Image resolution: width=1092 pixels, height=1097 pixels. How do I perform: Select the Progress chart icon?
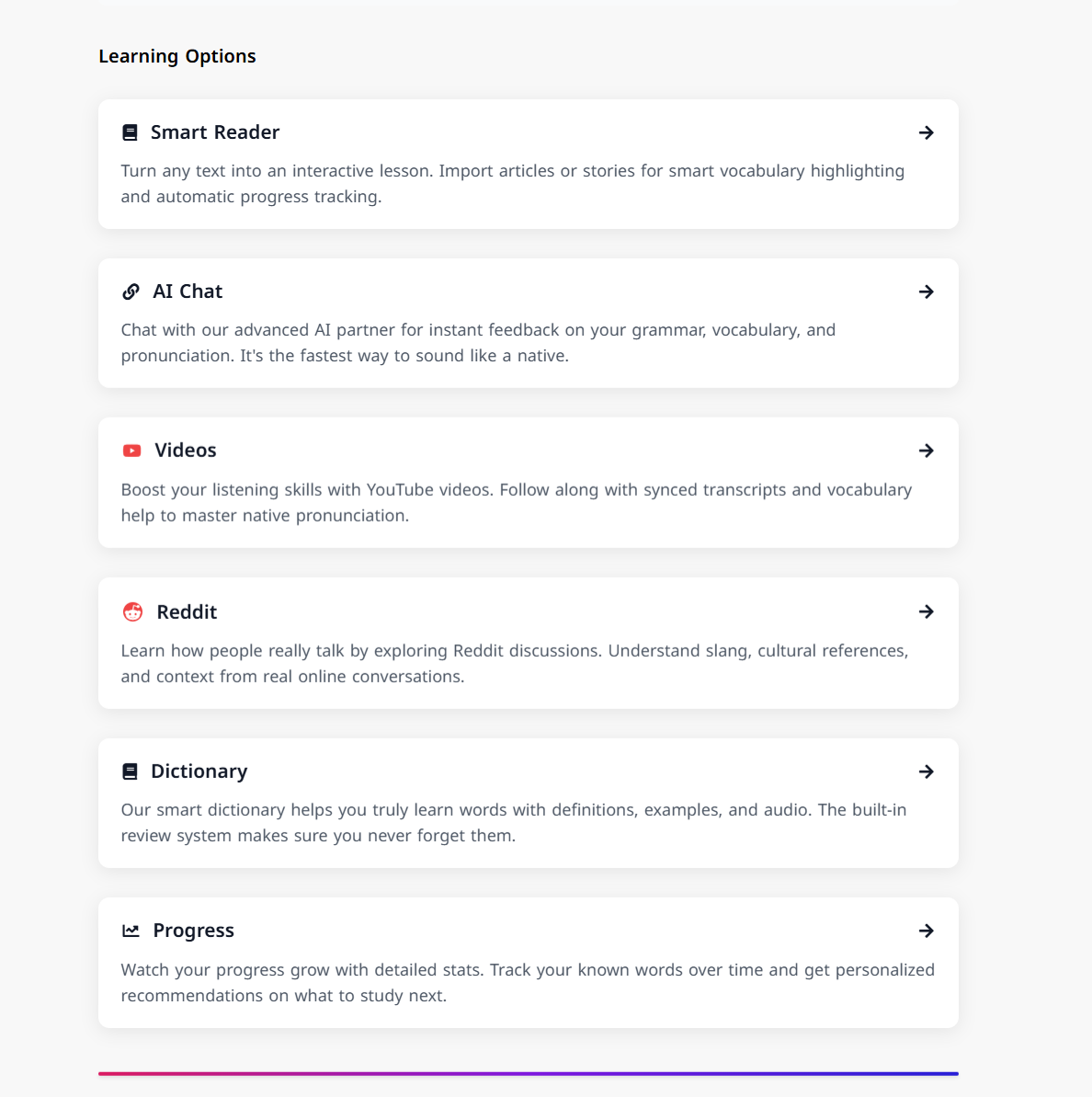click(131, 931)
